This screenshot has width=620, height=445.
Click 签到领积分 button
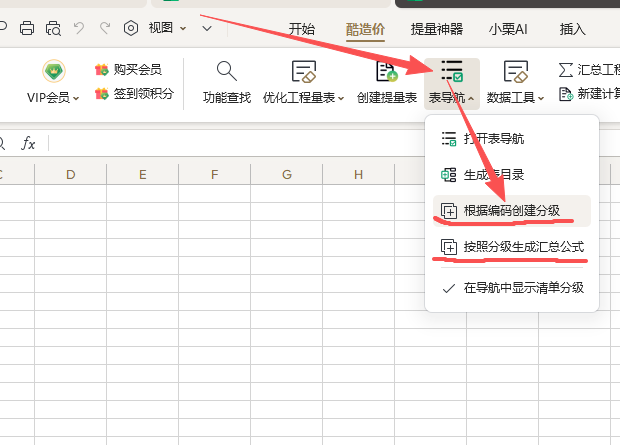[134, 94]
